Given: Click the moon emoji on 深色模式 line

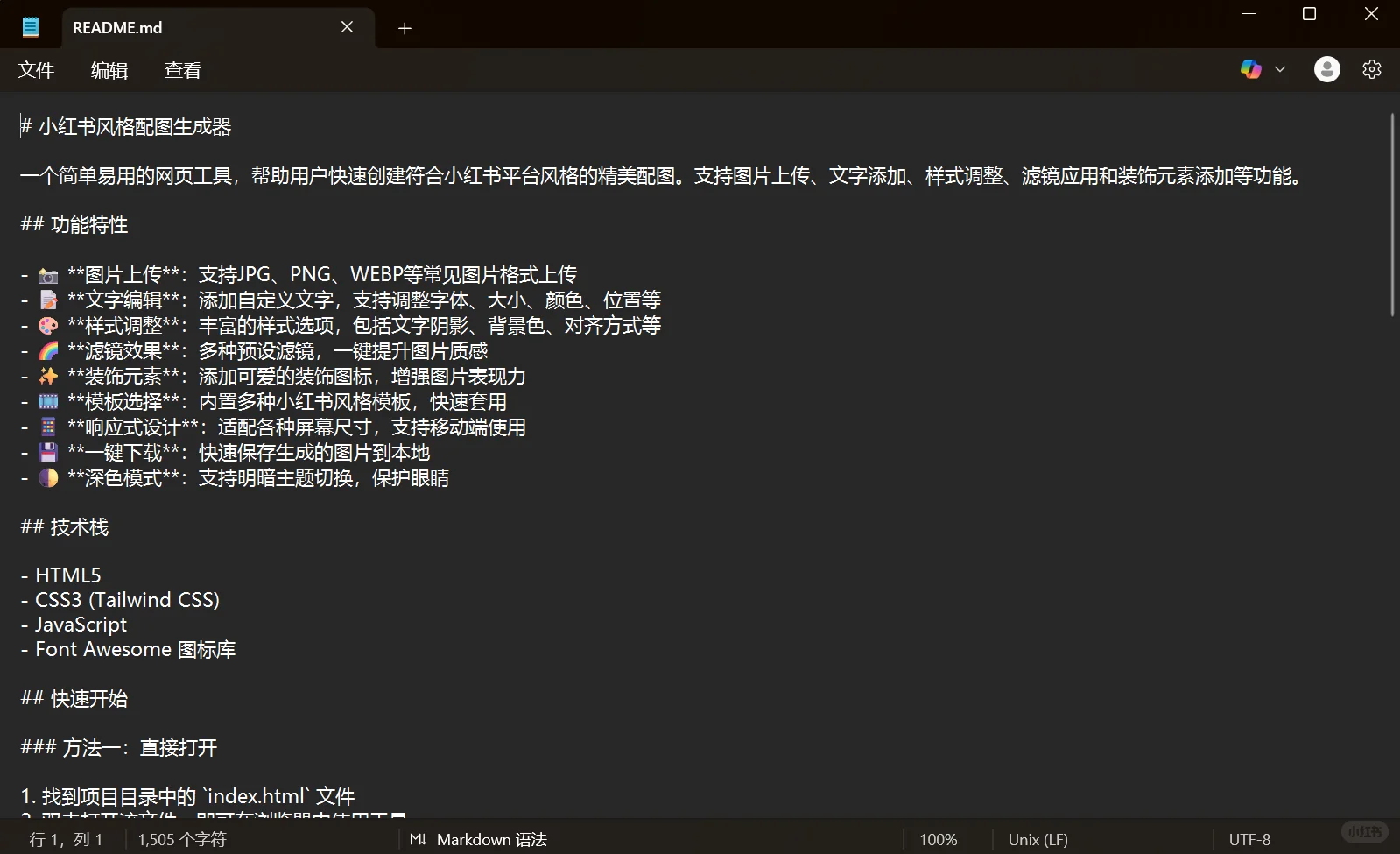Looking at the screenshot, I should tap(48, 478).
